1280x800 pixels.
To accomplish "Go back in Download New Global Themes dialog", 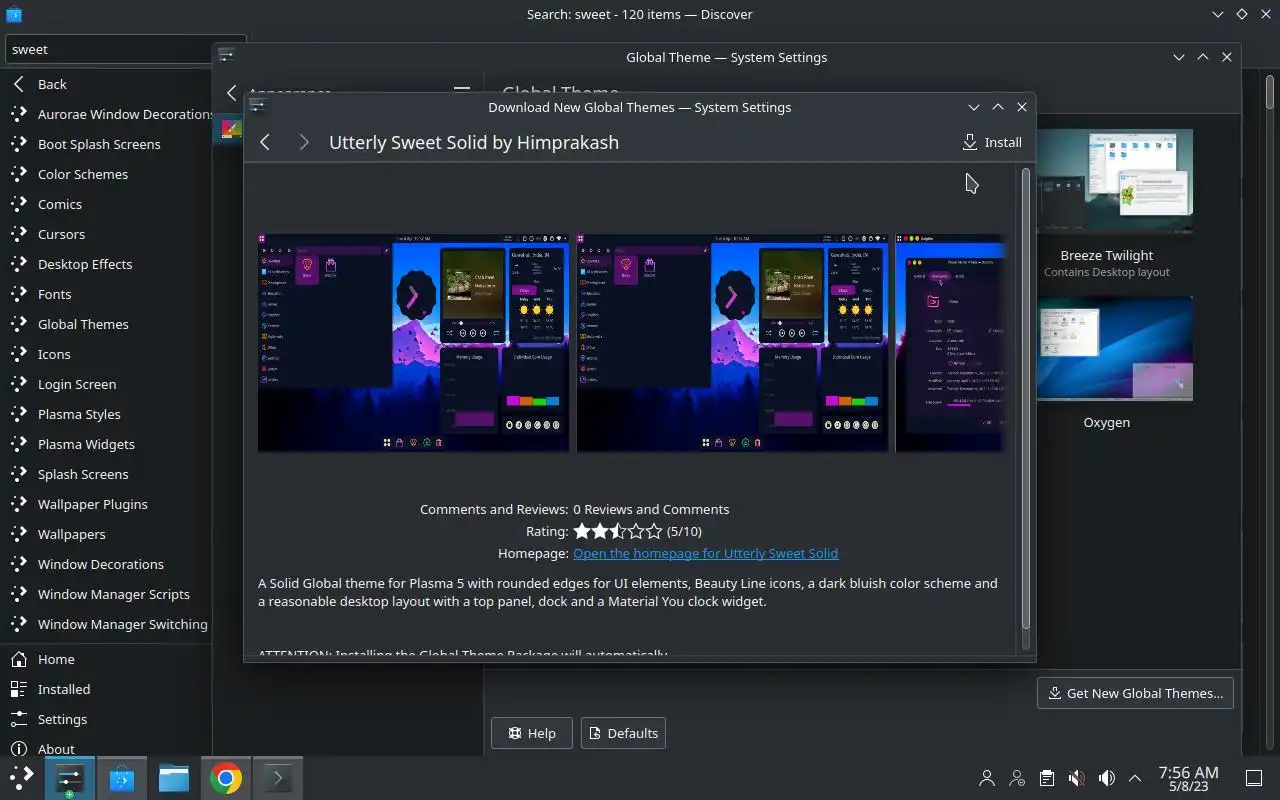I will click(x=265, y=142).
